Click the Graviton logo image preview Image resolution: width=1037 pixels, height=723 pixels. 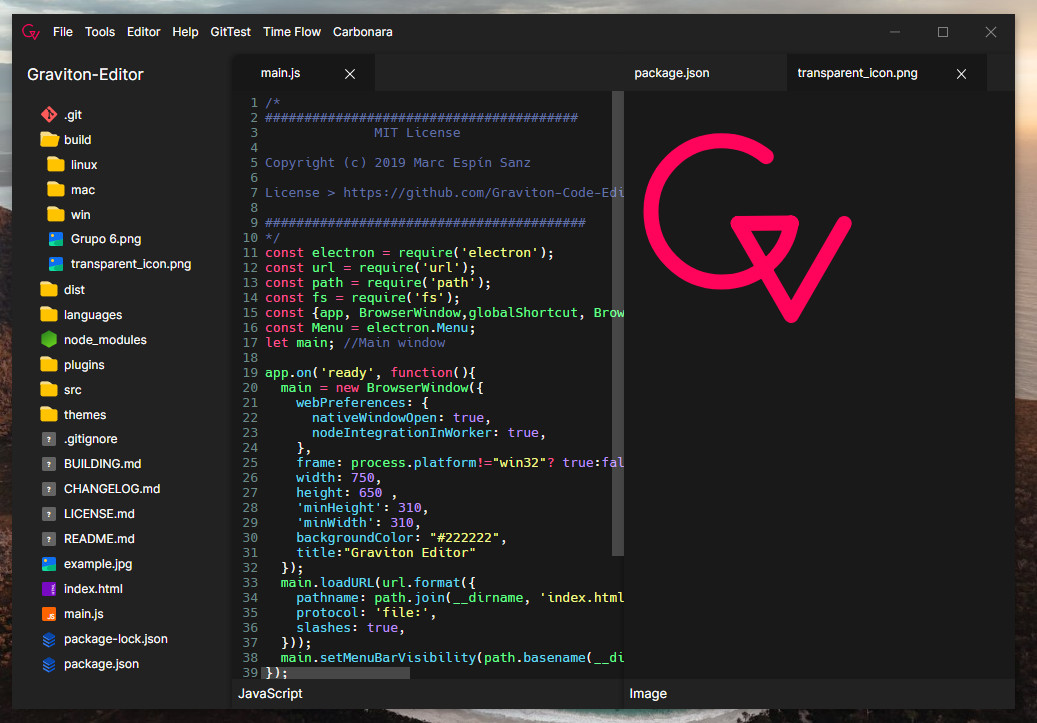(747, 228)
